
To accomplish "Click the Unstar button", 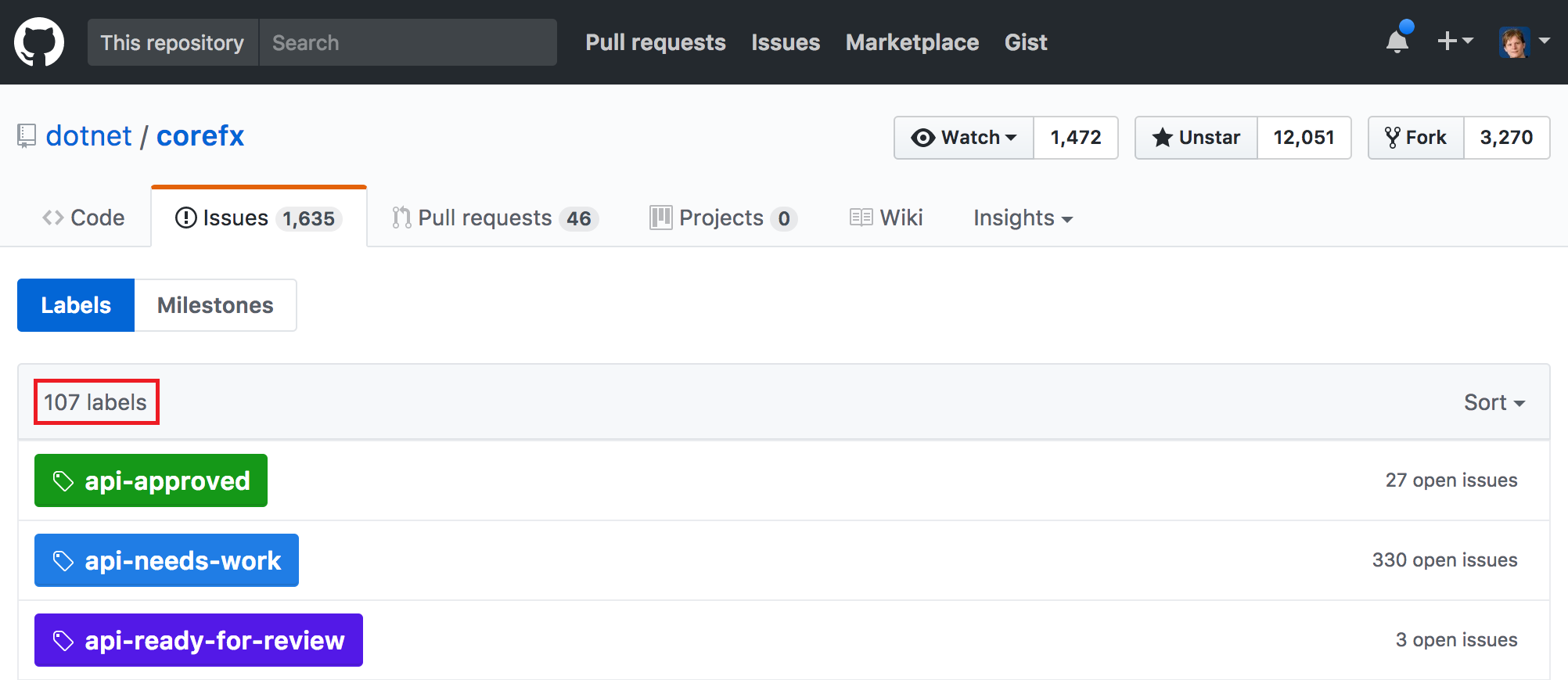I will point(1196,138).
